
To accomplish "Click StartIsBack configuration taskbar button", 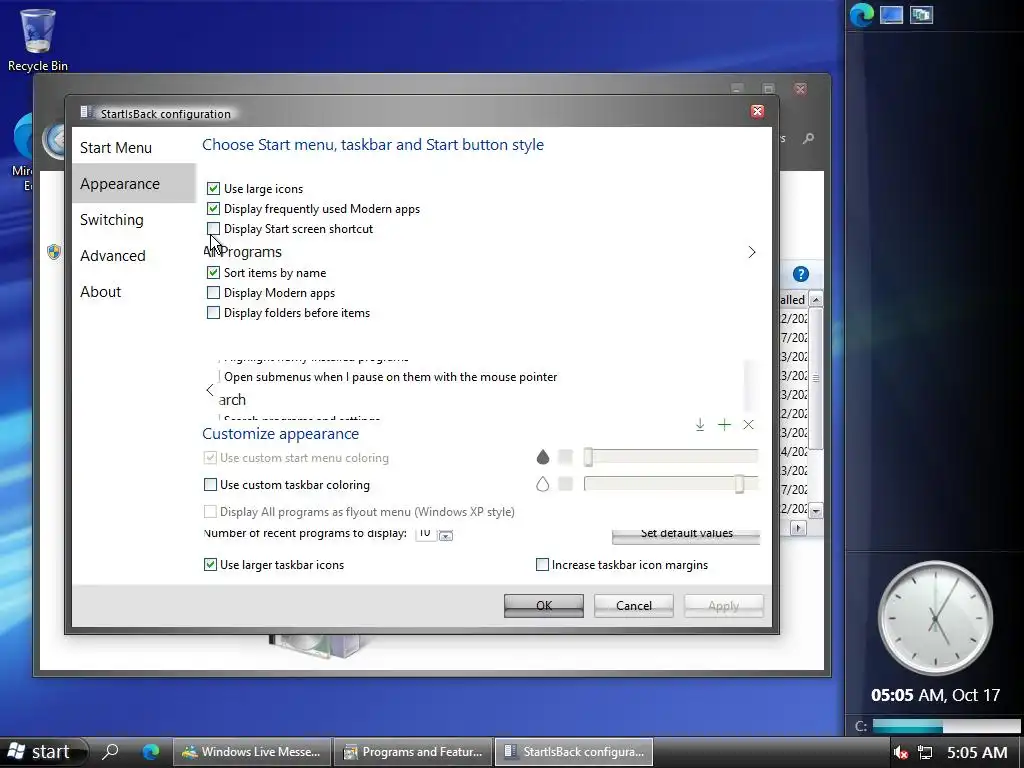I will point(574,752).
